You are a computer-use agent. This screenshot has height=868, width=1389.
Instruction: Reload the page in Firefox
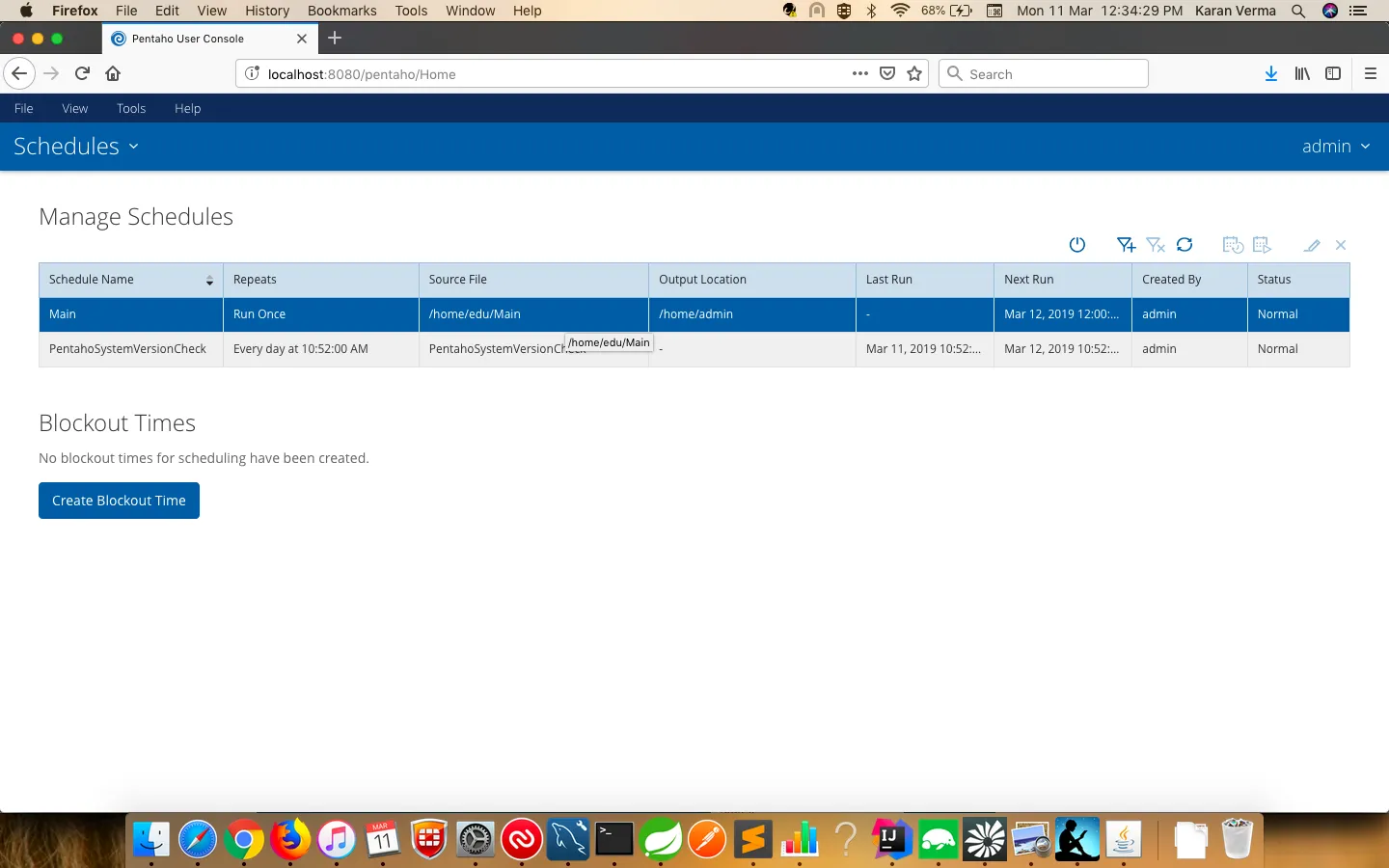point(82,73)
